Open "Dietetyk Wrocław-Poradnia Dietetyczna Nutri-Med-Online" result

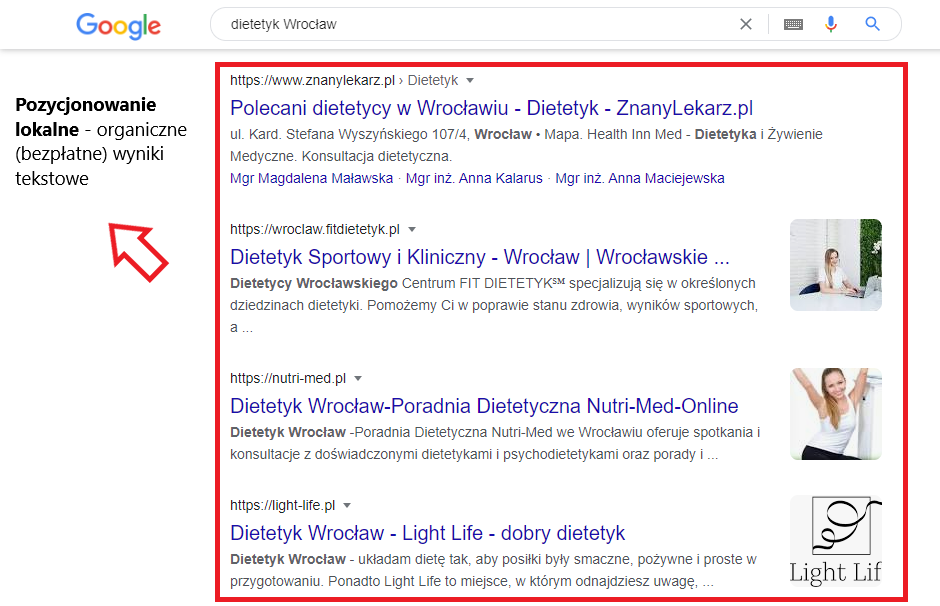(x=484, y=406)
